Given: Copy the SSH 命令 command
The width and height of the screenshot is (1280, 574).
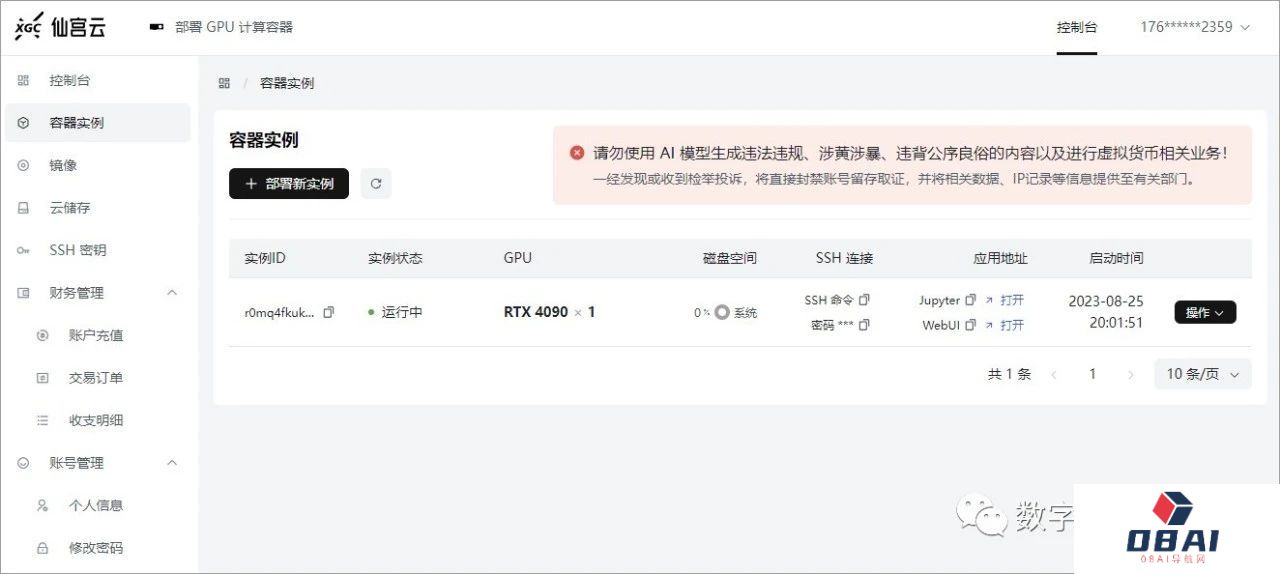Looking at the screenshot, I should coord(865,300).
